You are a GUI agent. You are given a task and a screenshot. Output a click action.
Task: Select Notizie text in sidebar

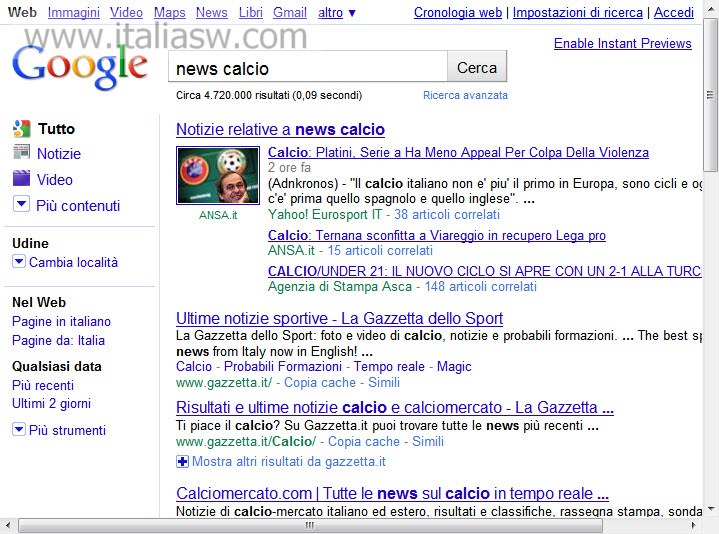(59, 154)
